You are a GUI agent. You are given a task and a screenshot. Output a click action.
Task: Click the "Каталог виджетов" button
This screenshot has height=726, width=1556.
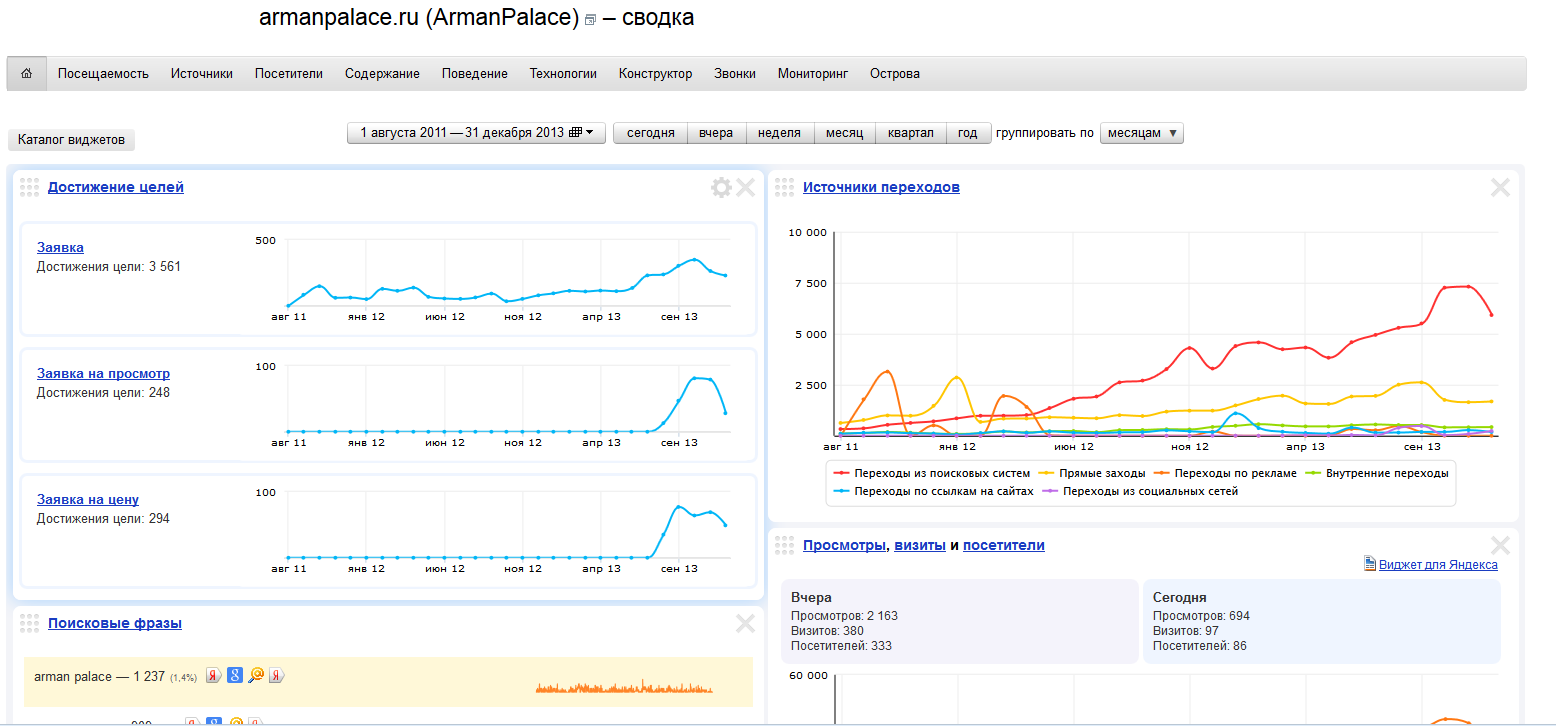pyautogui.click(x=71, y=139)
